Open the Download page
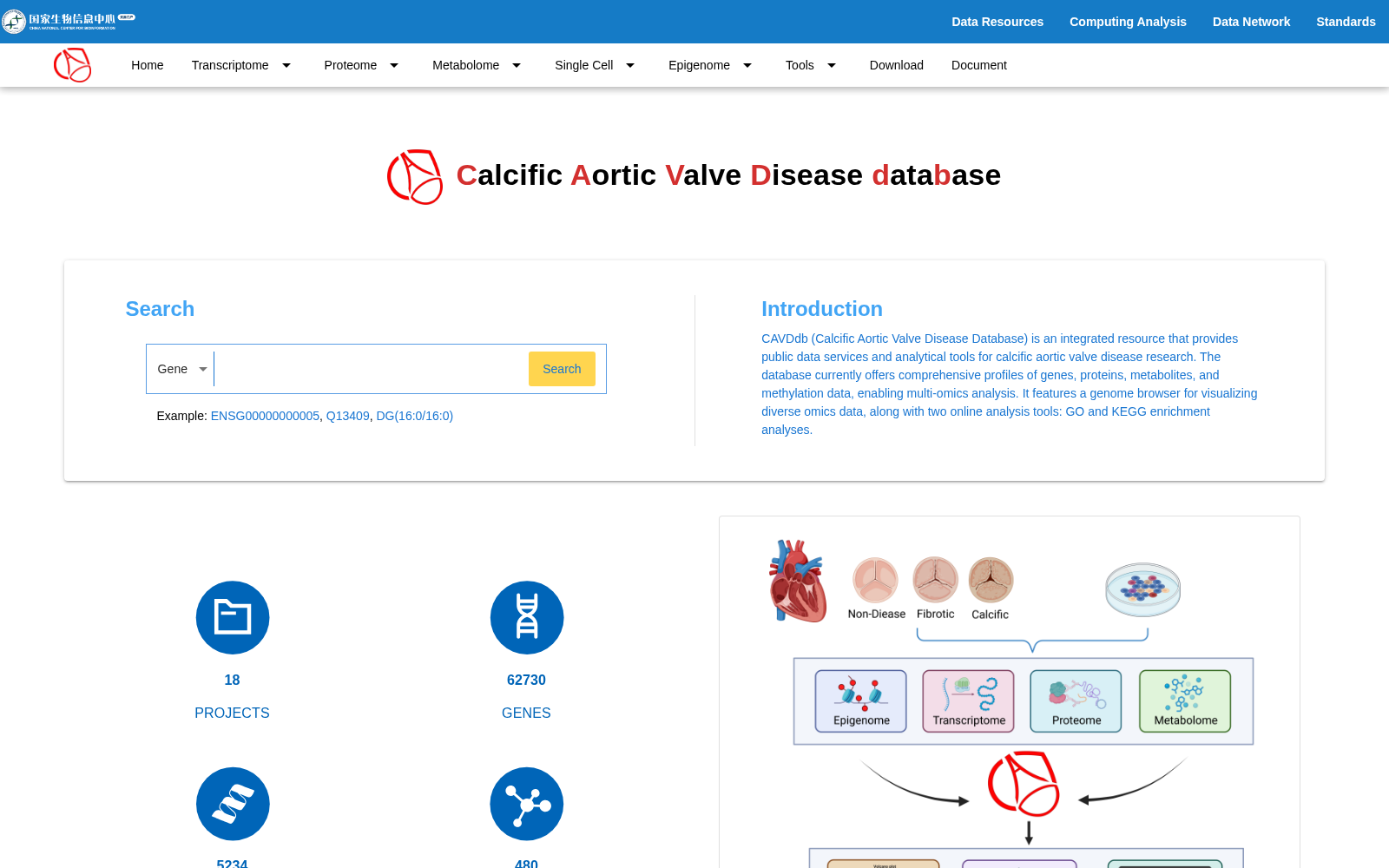This screenshot has width=1389, height=868. [897, 65]
